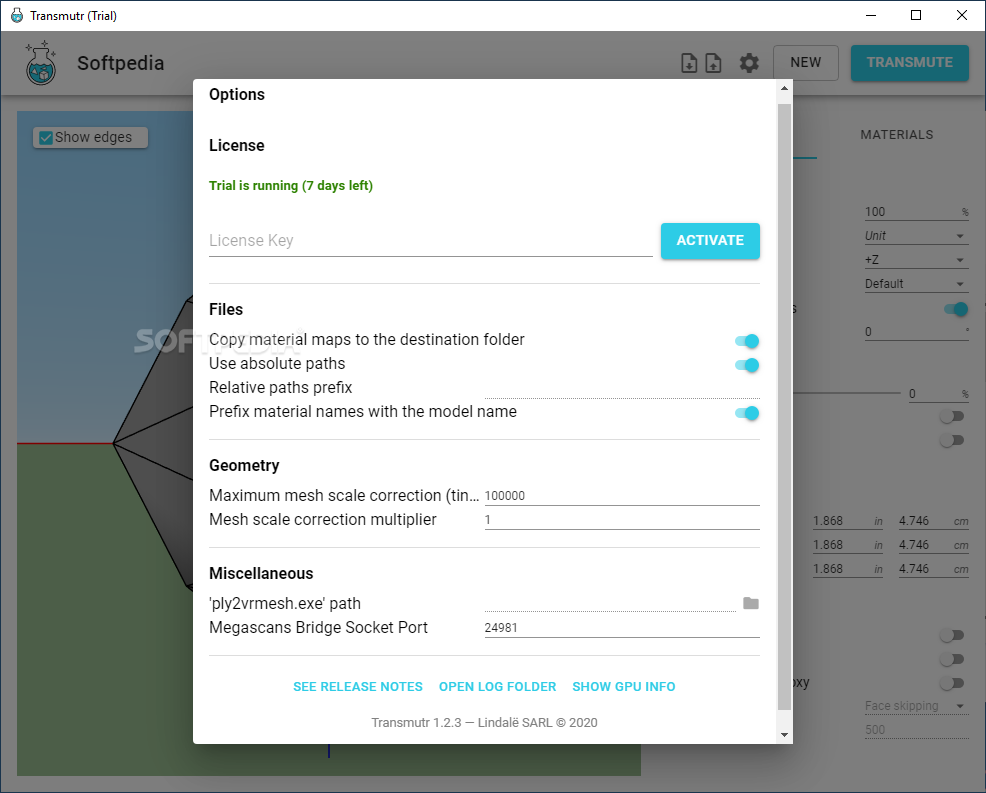Click the ACTIVATE license button
Image resolution: width=986 pixels, height=793 pixels.
(x=710, y=240)
